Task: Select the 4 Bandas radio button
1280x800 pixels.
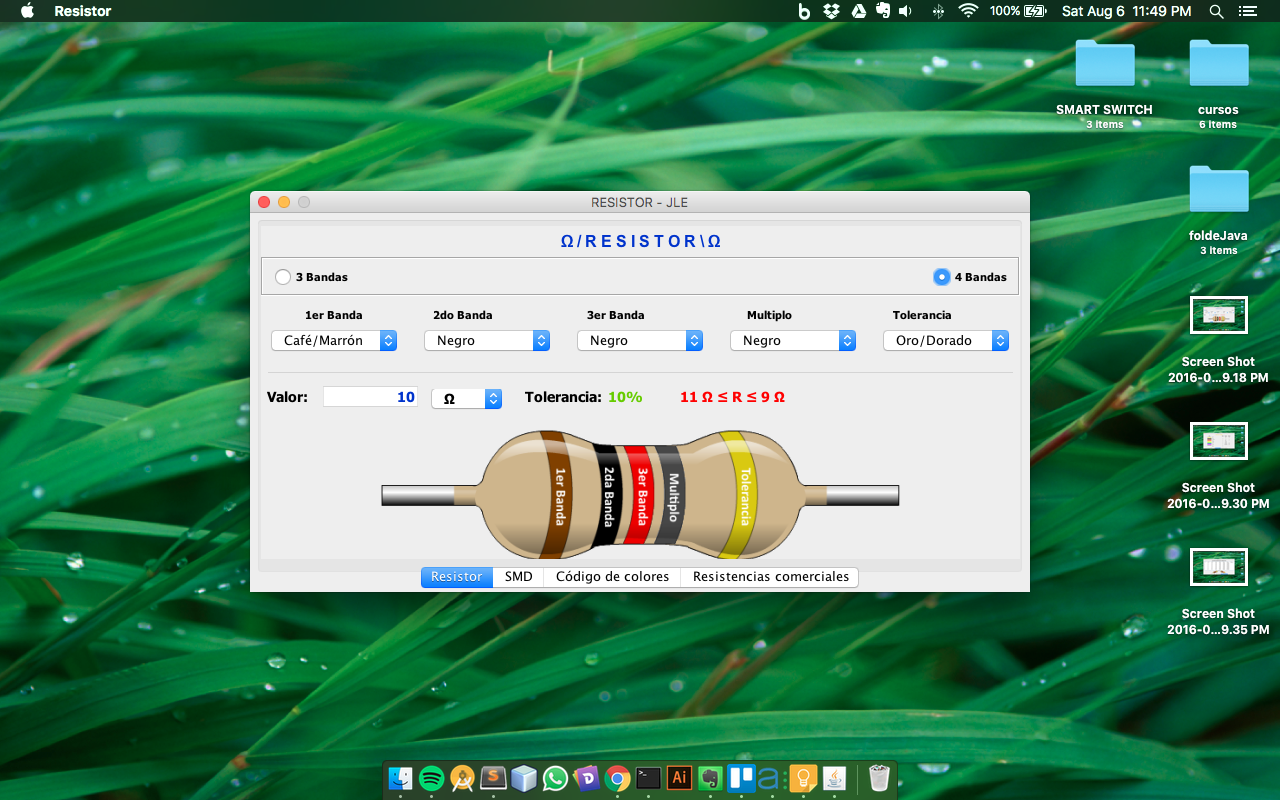Action: (x=941, y=277)
